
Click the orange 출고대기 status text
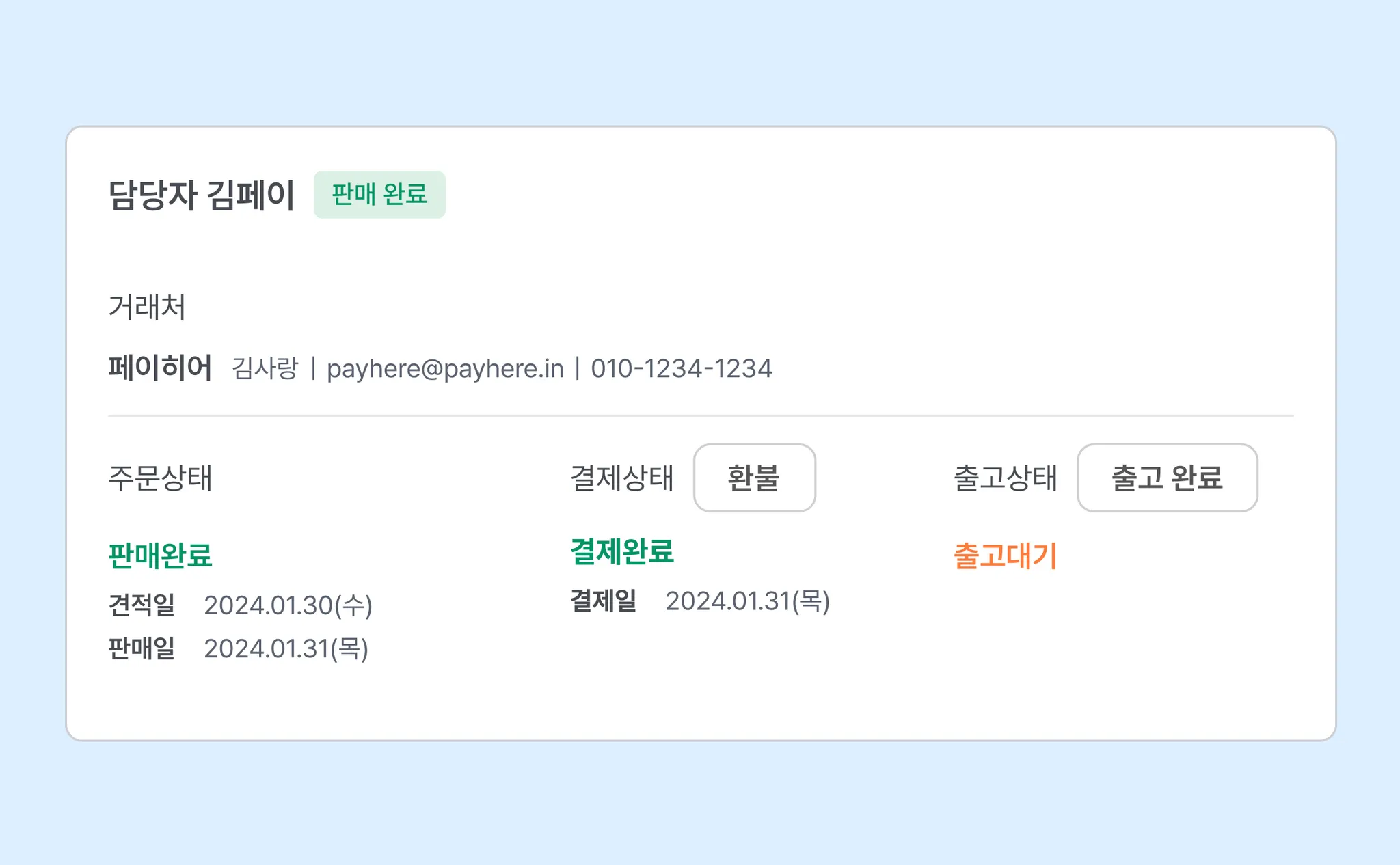click(x=1006, y=555)
